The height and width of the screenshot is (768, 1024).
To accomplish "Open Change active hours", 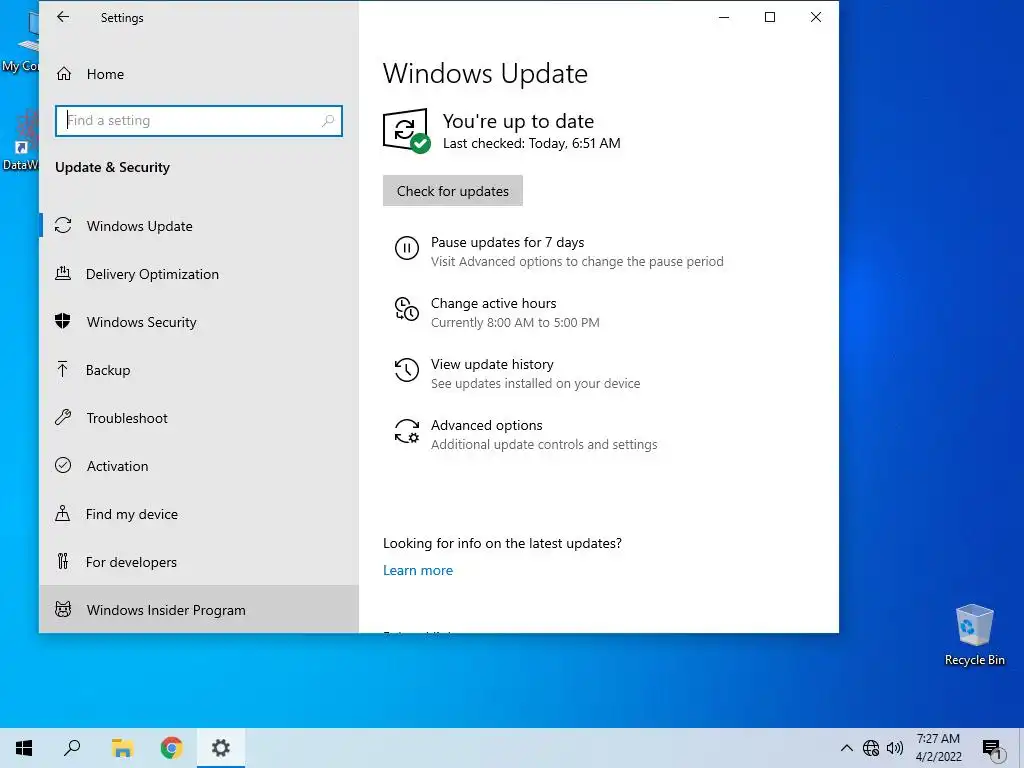I will tap(494, 303).
